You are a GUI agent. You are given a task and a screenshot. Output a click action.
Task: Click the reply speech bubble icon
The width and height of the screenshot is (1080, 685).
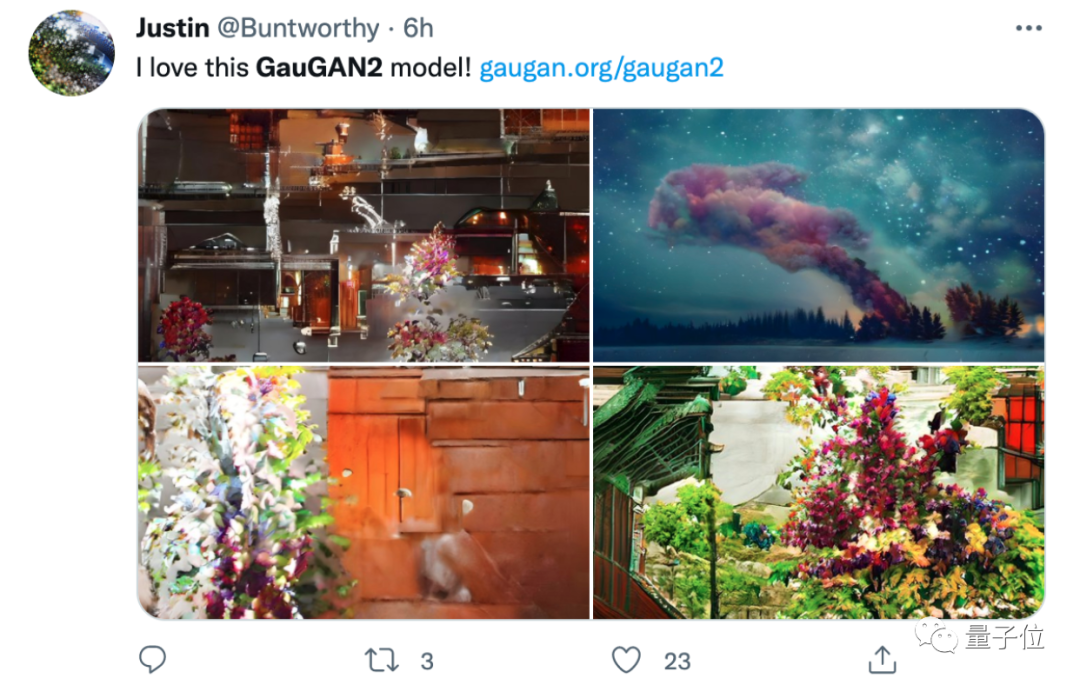(x=152, y=659)
